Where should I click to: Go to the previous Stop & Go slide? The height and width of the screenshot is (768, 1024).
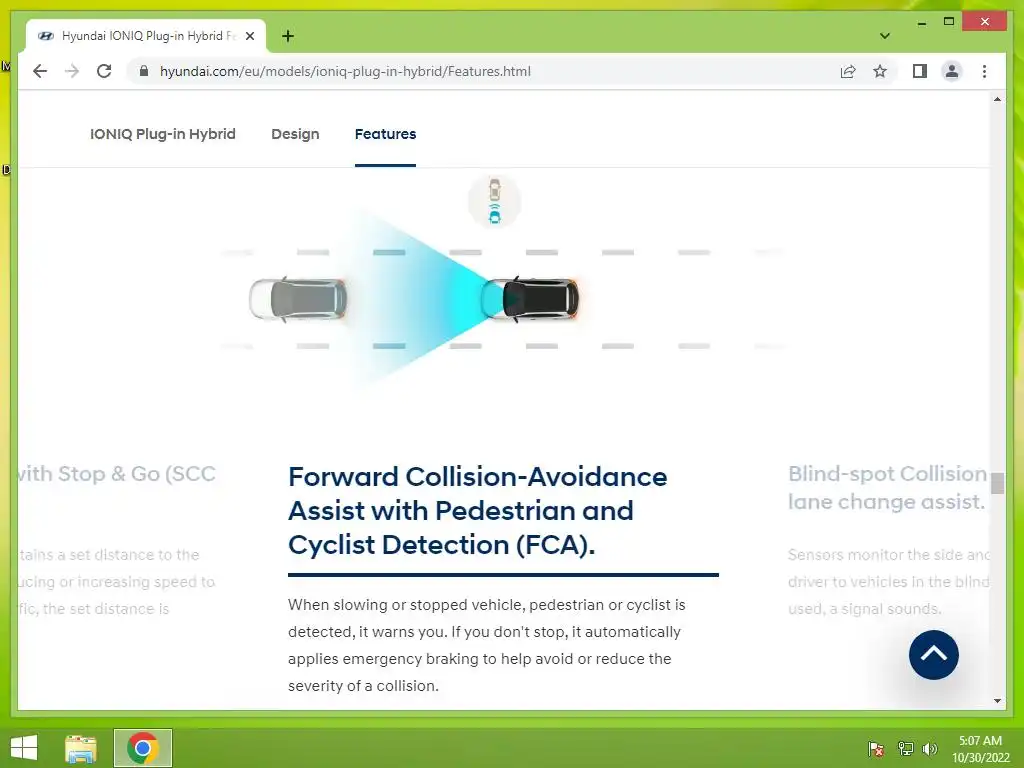[x=117, y=473]
